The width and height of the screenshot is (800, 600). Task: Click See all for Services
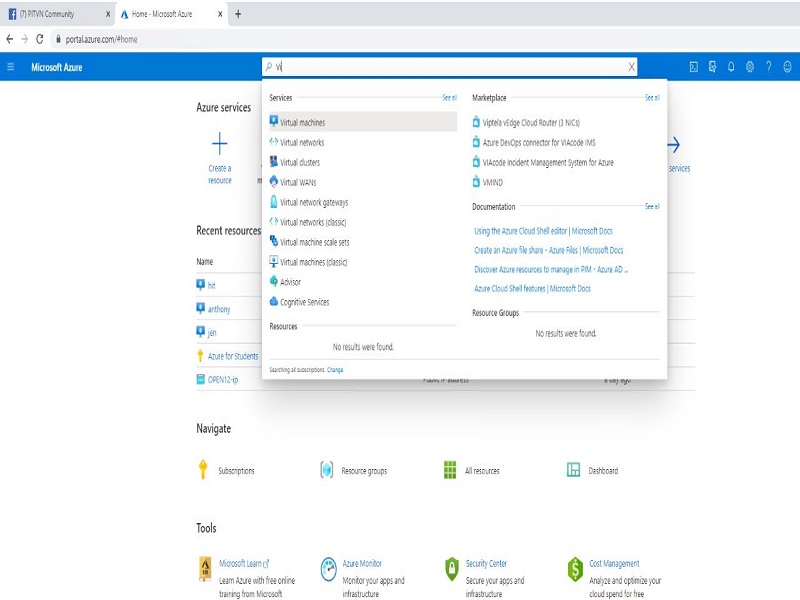449,97
